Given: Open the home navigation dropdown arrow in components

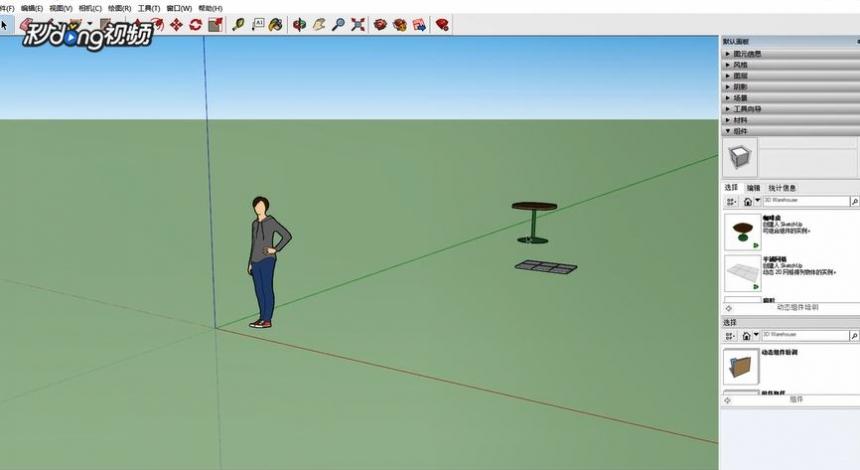Looking at the screenshot, I should point(757,201).
